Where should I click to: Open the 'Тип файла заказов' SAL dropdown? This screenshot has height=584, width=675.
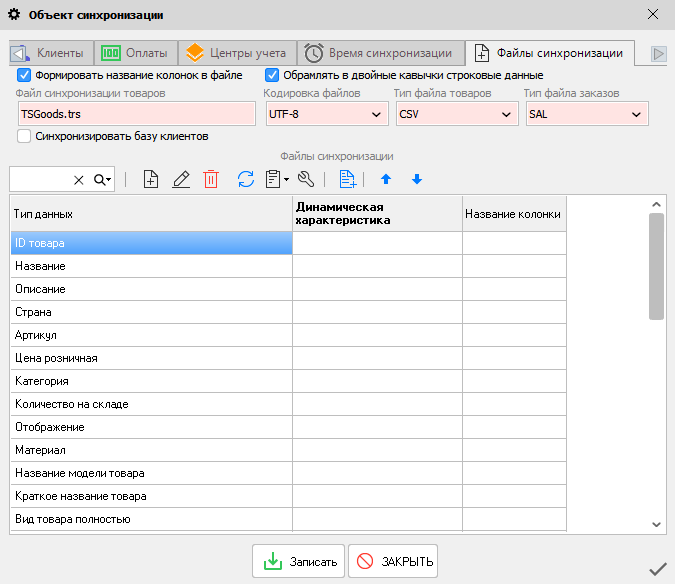[587, 114]
